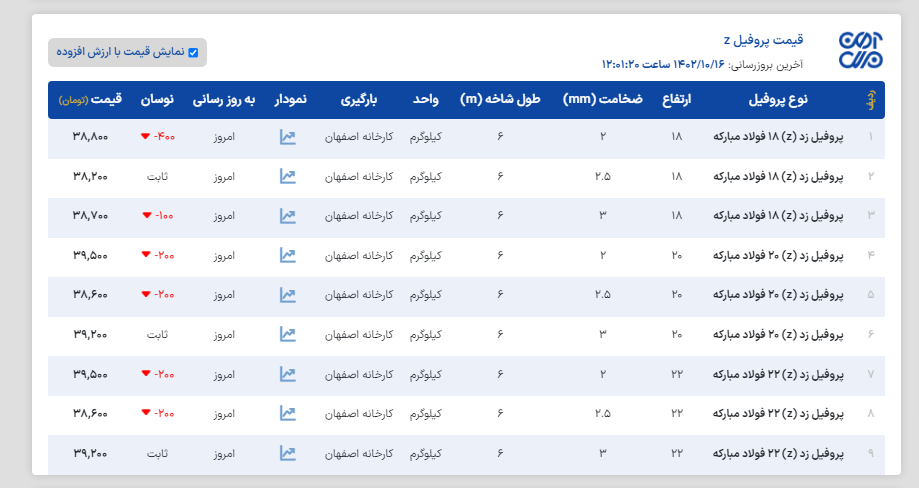Open chart icon for row 1 profile
Image resolution: width=919 pixels, height=488 pixels.
(288, 136)
